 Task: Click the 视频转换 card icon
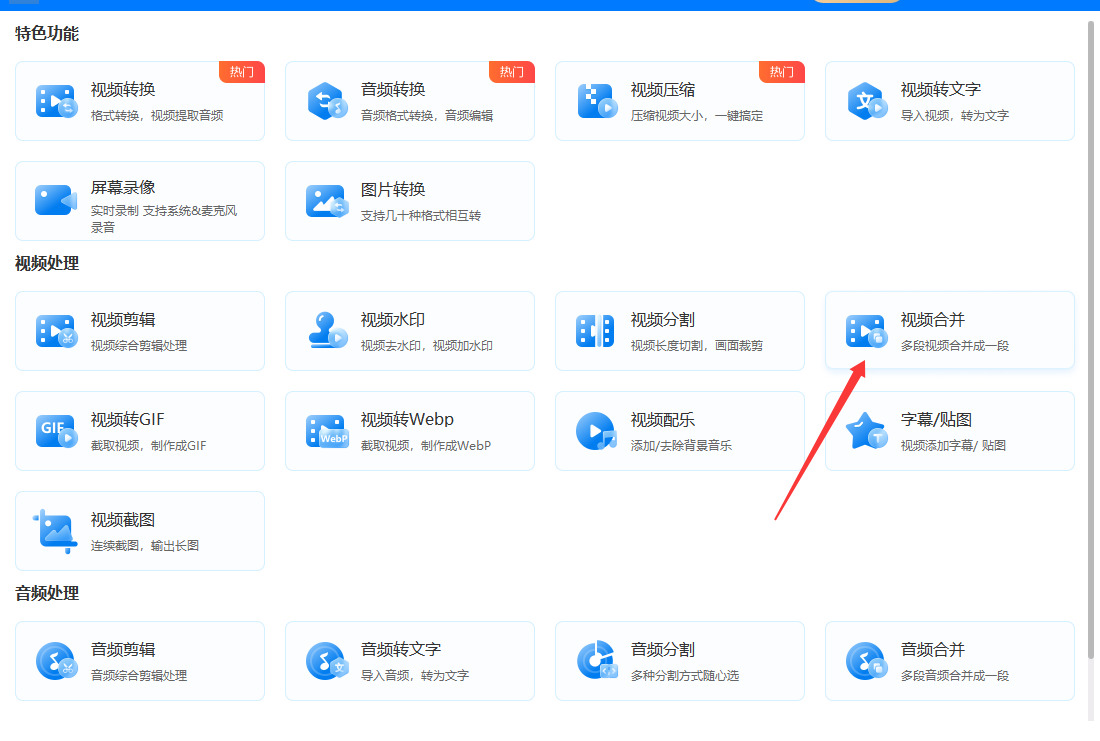[56, 101]
